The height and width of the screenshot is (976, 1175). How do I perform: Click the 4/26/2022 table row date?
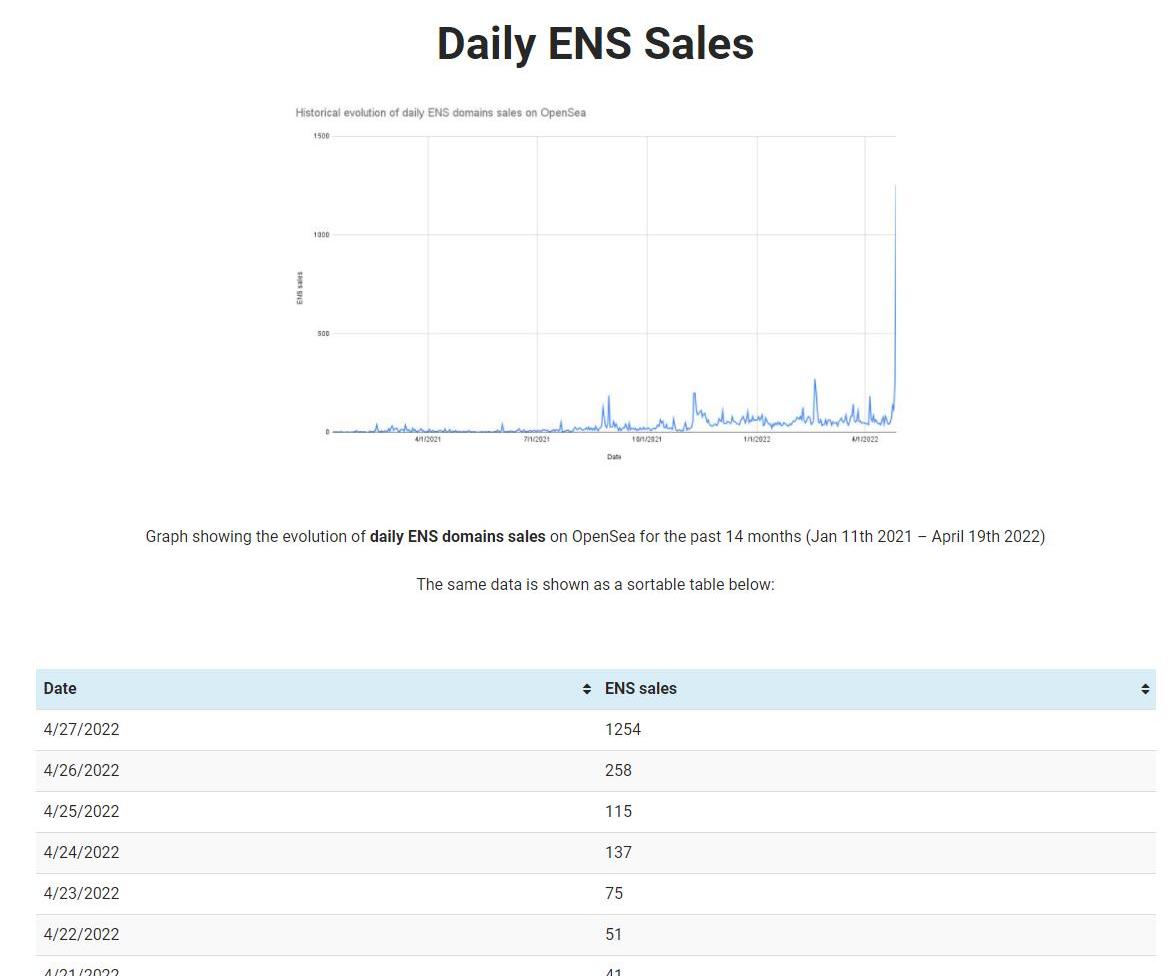pos(82,771)
